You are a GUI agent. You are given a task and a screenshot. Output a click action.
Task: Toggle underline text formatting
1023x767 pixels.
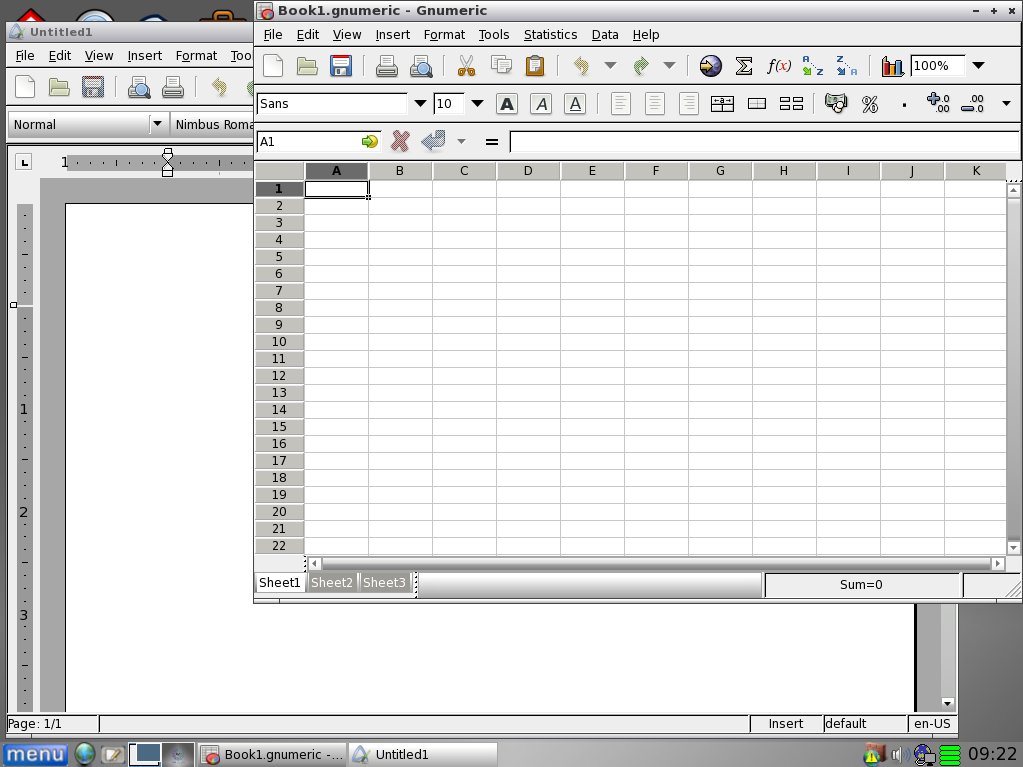click(575, 104)
